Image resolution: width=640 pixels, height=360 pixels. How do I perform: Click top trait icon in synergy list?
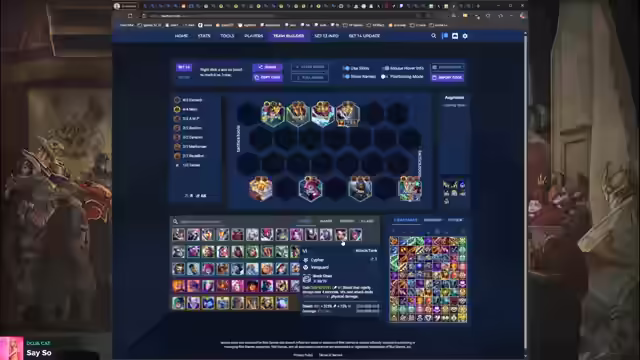coord(177,100)
